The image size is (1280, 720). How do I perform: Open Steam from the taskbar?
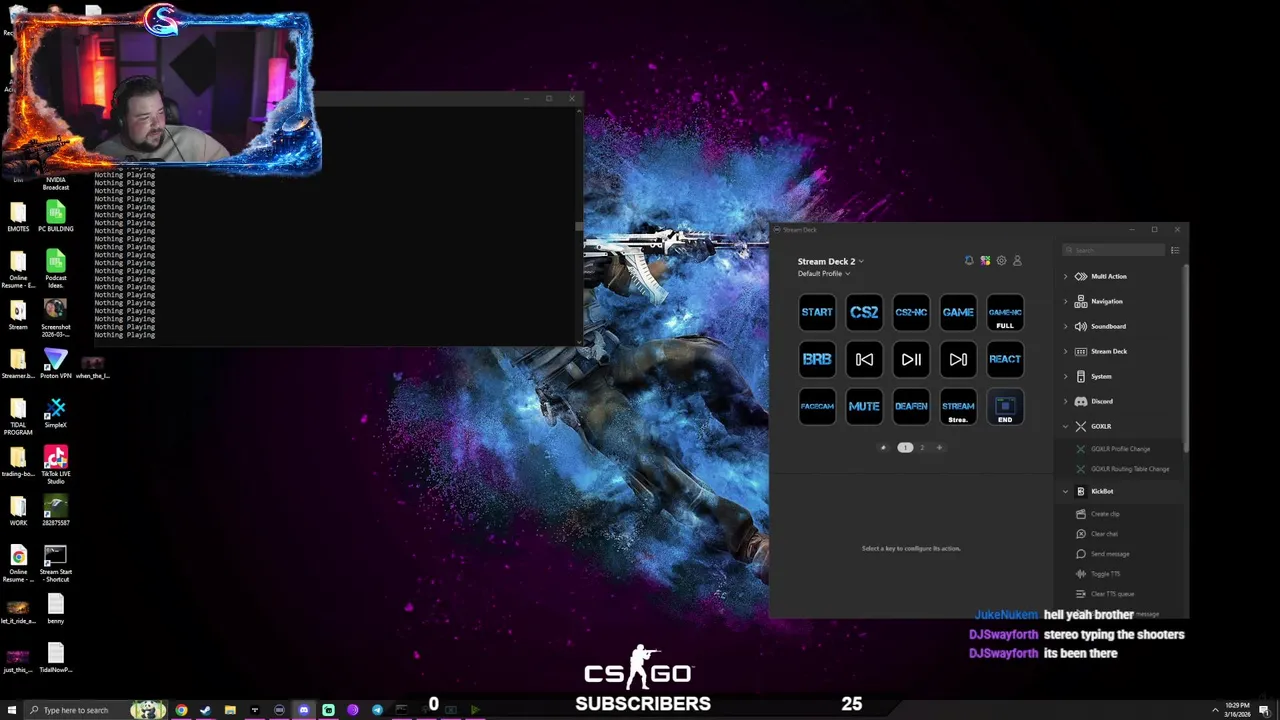tap(206, 710)
